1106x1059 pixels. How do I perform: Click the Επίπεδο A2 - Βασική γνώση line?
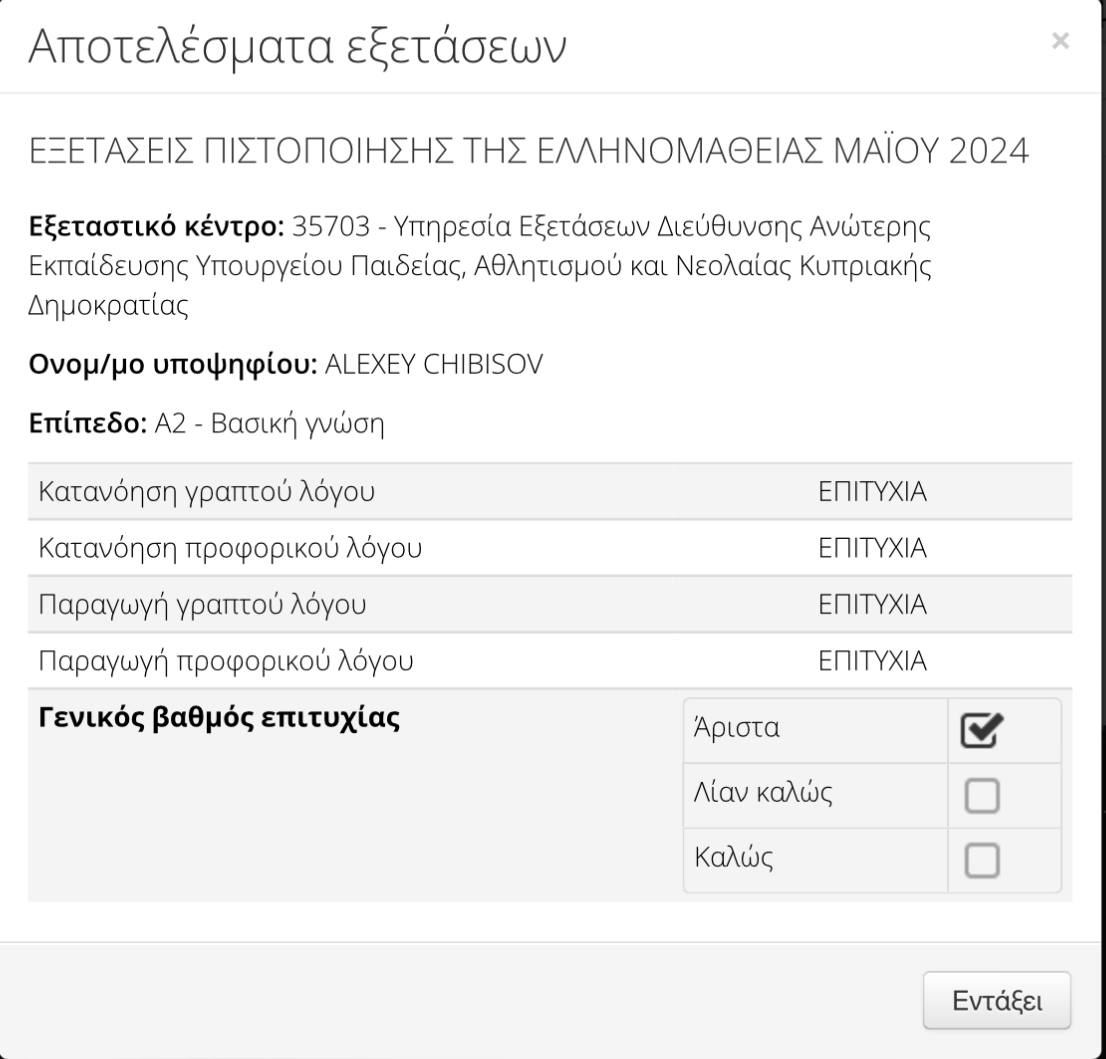coord(205,424)
